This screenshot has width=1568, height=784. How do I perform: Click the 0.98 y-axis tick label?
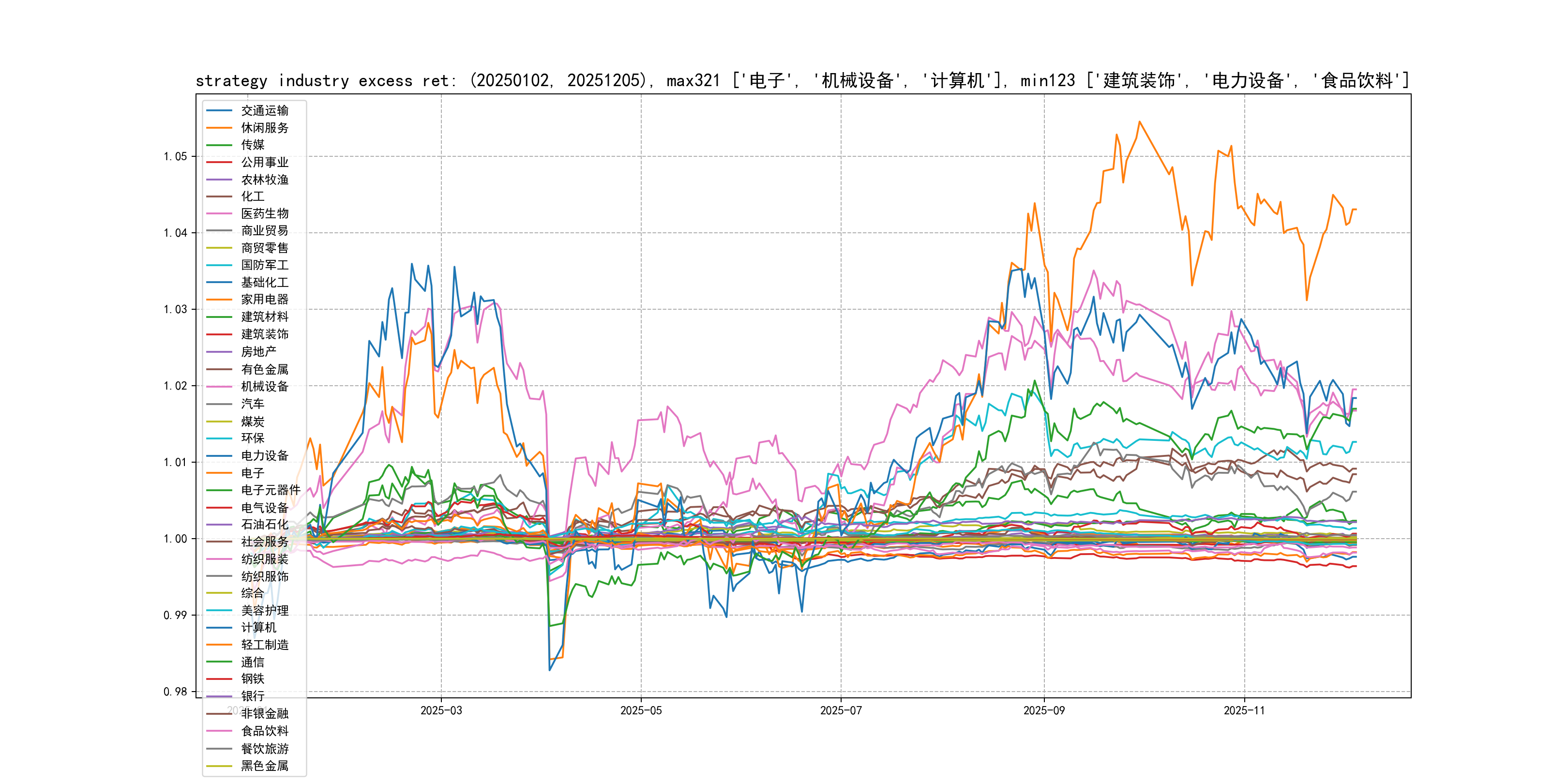(175, 692)
